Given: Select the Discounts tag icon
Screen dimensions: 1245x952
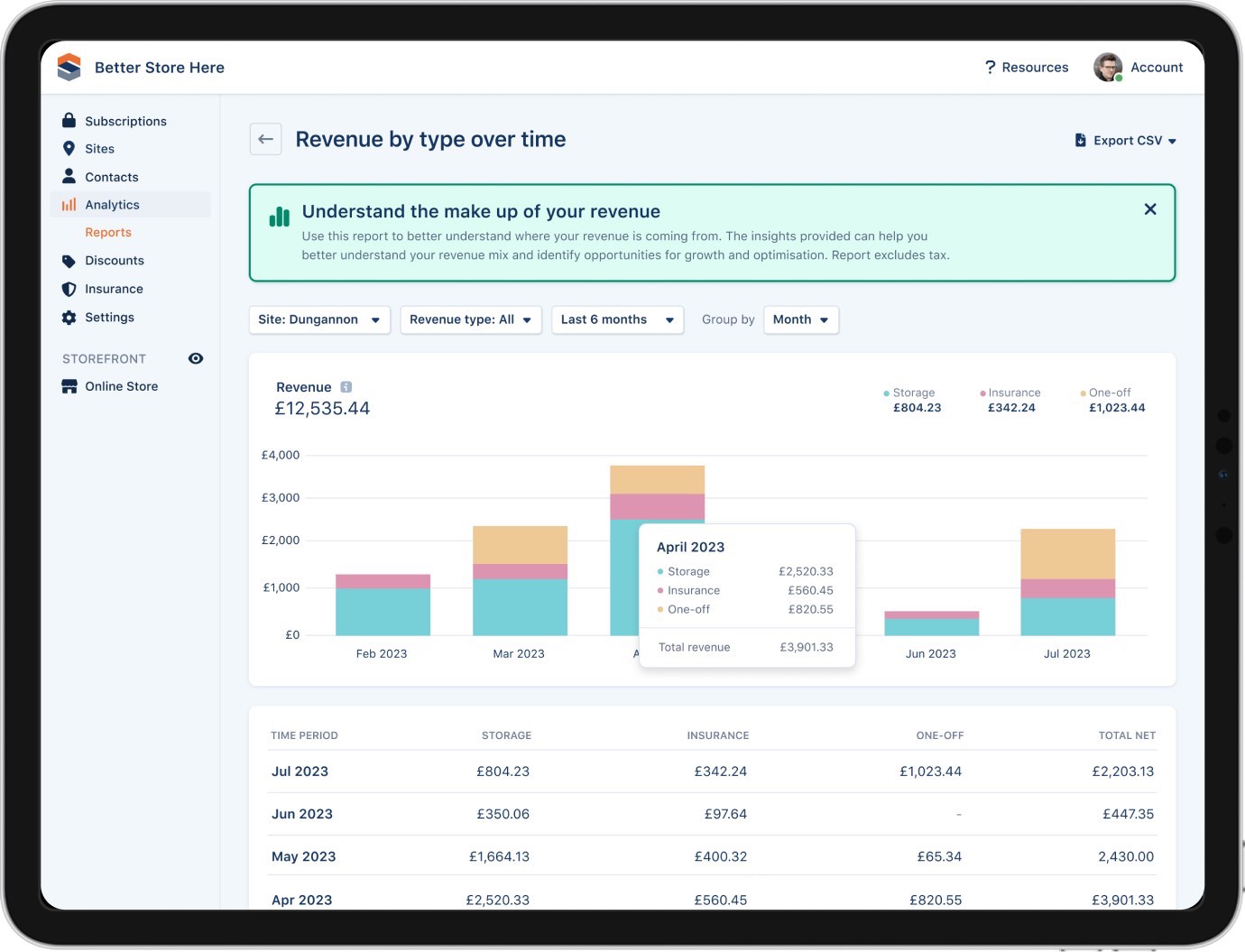Looking at the screenshot, I should (x=69, y=260).
